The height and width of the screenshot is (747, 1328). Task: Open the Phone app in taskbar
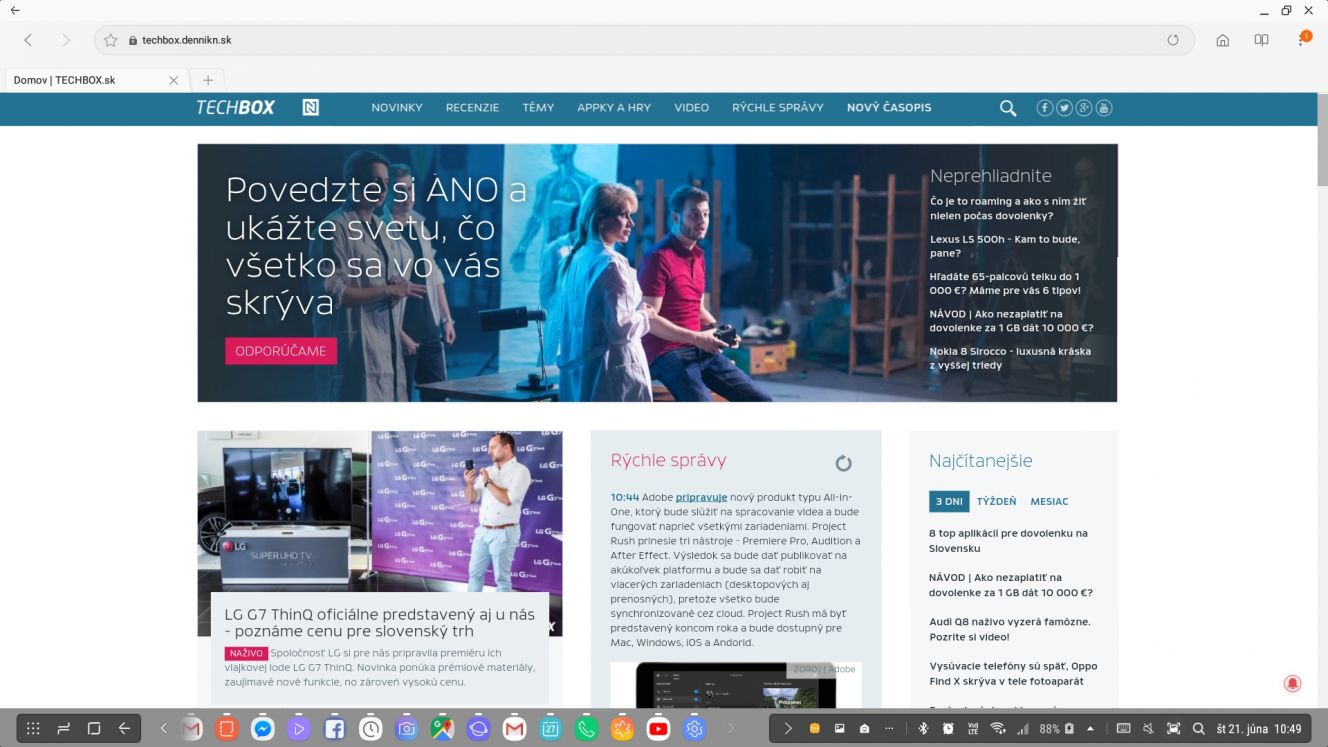[x=587, y=729]
